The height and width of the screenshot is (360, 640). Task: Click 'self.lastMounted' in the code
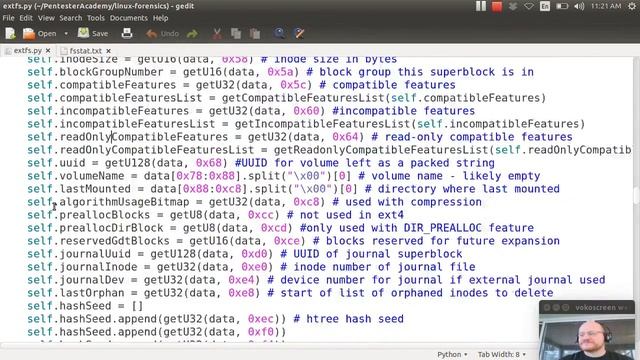click(79, 189)
